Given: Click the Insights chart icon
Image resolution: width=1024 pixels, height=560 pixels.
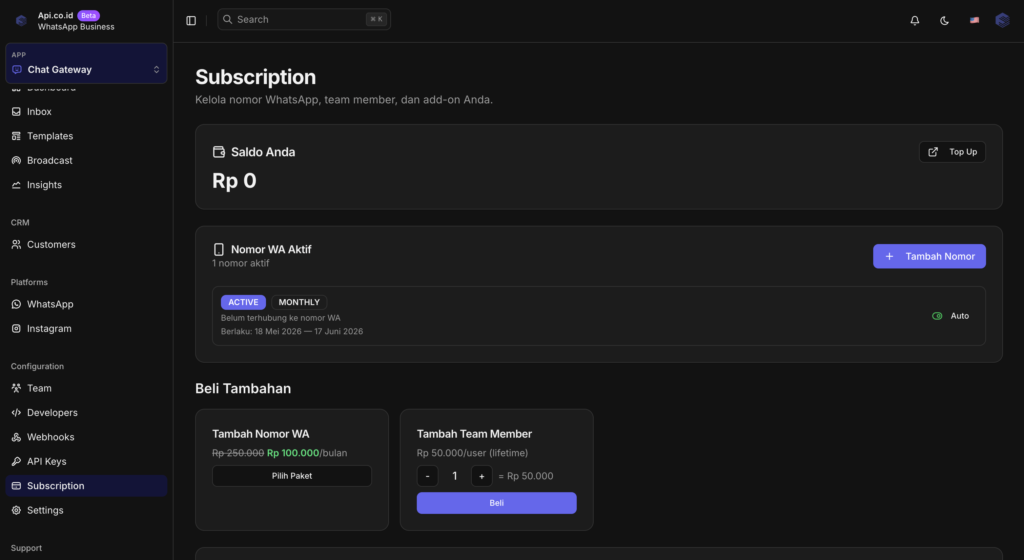Looking at the screenshot, I should point(16,185).
